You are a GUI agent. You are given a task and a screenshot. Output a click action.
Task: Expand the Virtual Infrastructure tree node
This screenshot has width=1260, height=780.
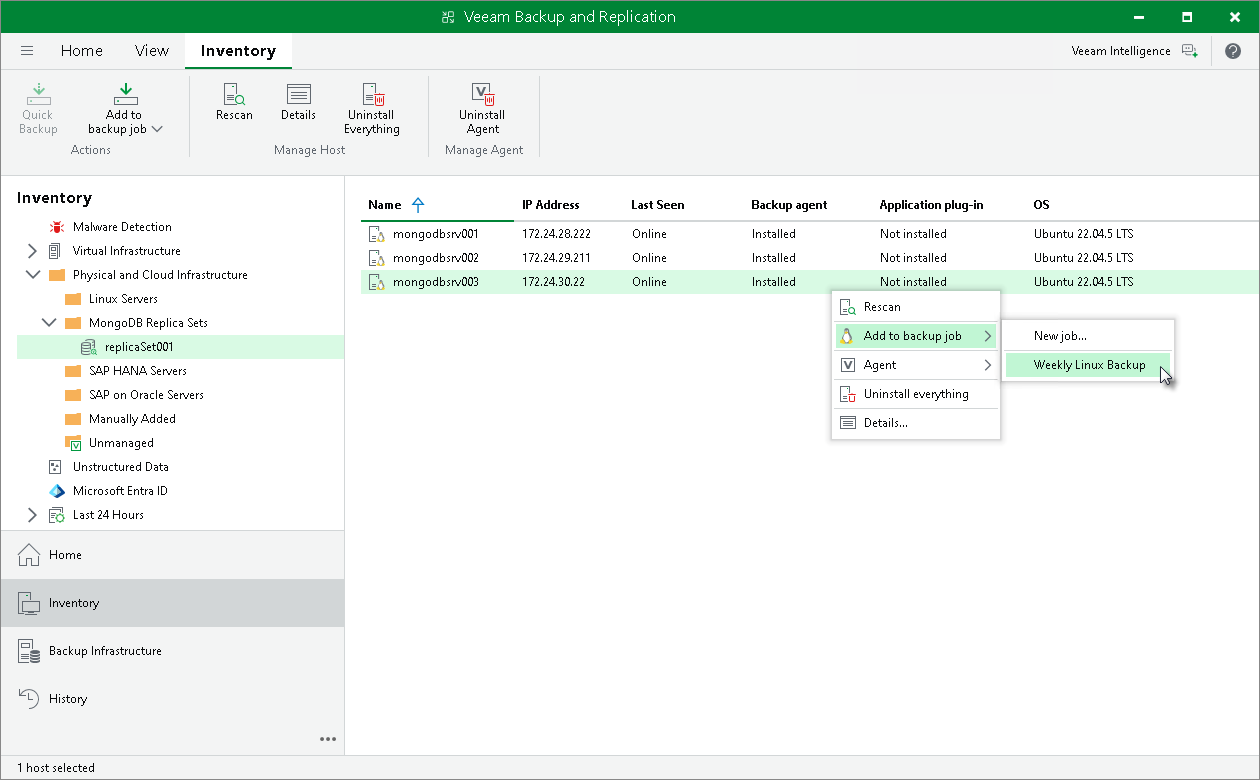[x=32, y=251]
